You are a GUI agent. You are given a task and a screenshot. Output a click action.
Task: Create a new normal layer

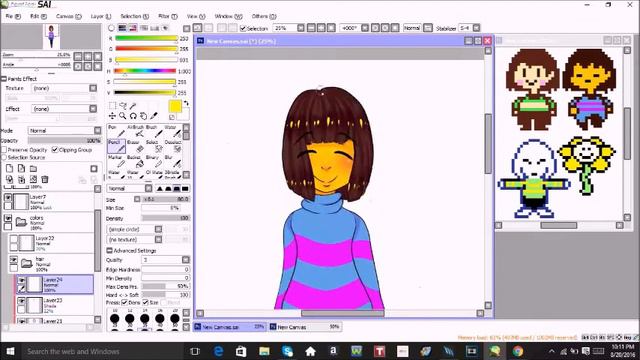[9, 169]
